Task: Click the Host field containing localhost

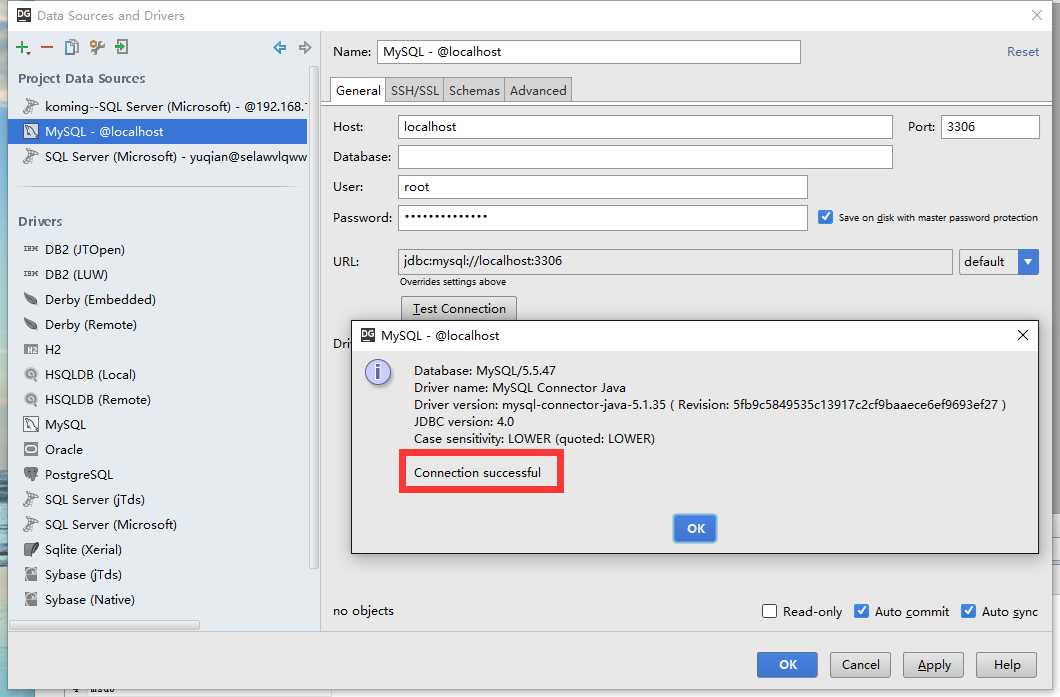Action: [645, 126]
